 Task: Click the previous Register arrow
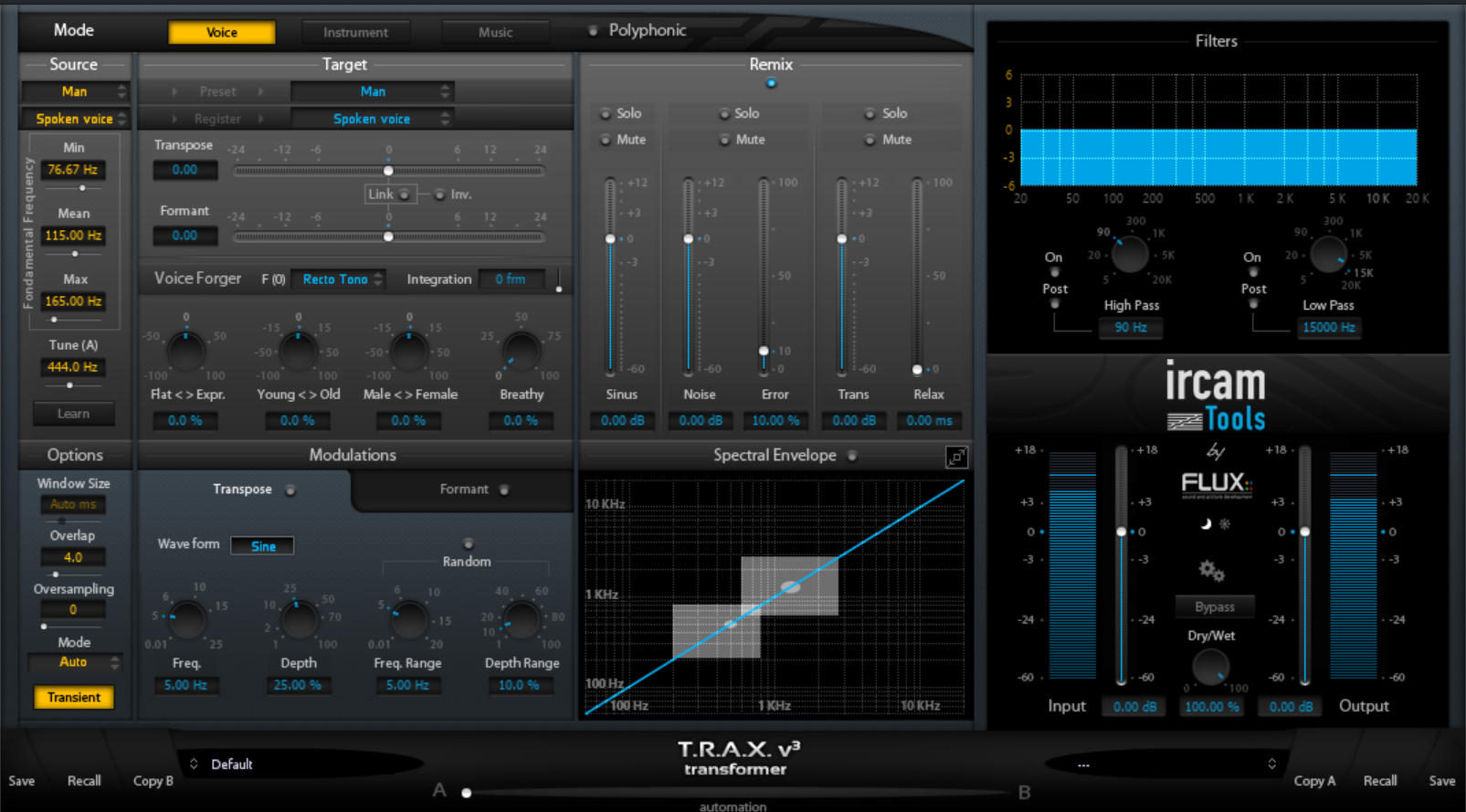tap(174, 119)
